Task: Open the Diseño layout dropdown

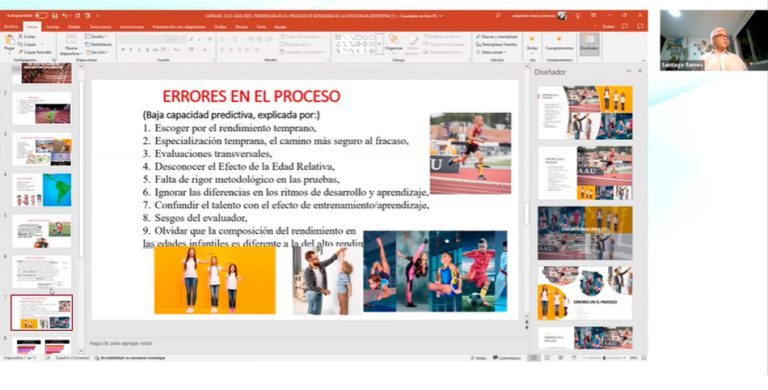Action: [96, 37]
